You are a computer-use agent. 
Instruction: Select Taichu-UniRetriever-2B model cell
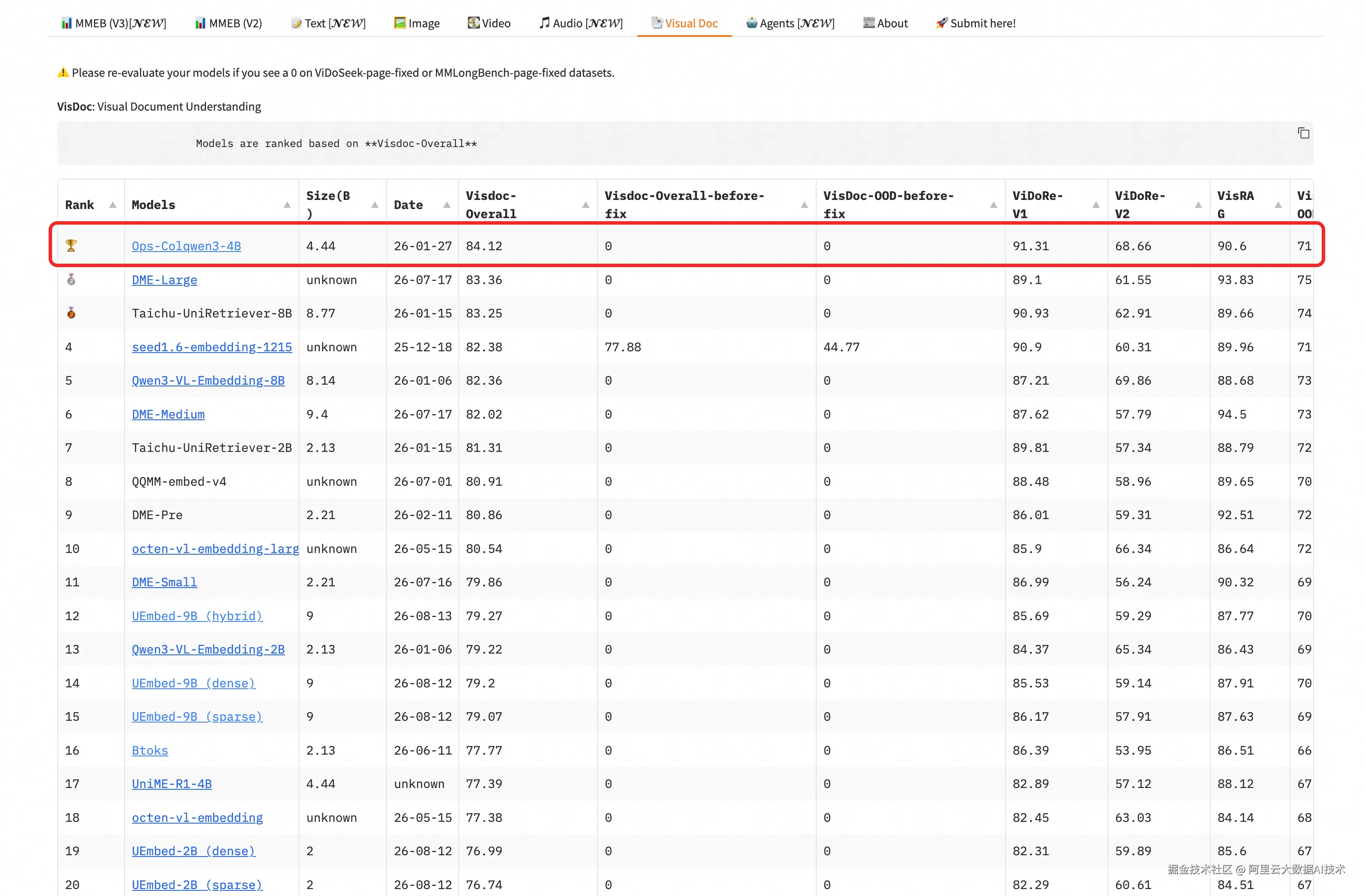212,448
